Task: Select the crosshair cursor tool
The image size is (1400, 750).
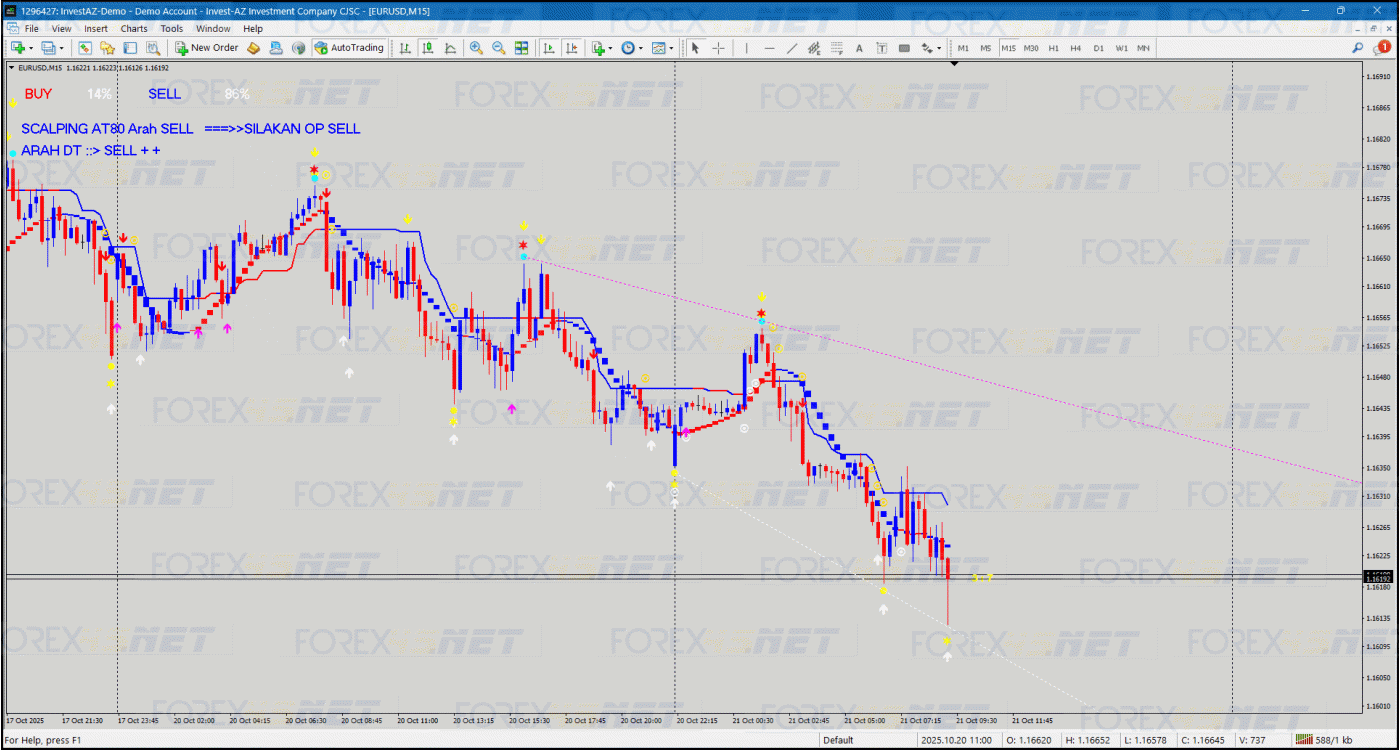Action: click(719, 48)
